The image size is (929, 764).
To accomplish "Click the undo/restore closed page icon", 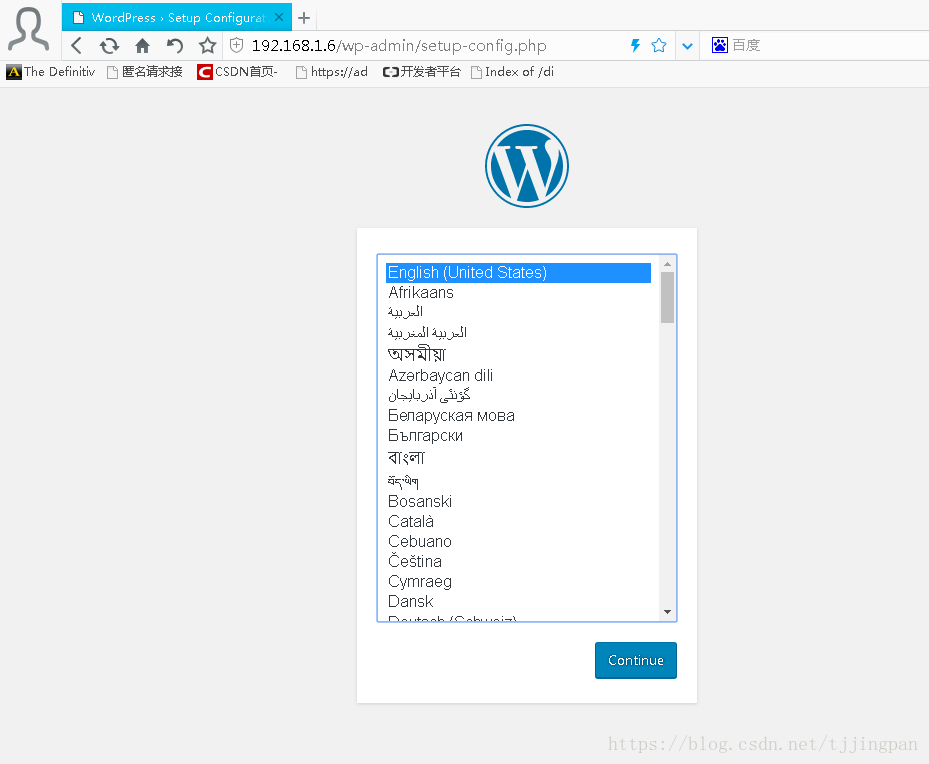I will 175,46.
